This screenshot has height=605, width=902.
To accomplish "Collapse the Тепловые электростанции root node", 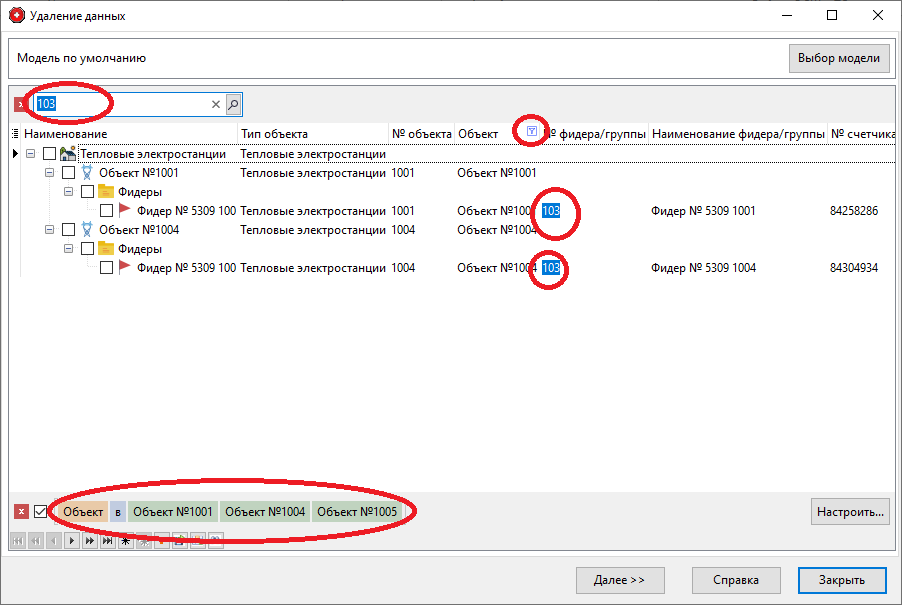I will [31, 154].
